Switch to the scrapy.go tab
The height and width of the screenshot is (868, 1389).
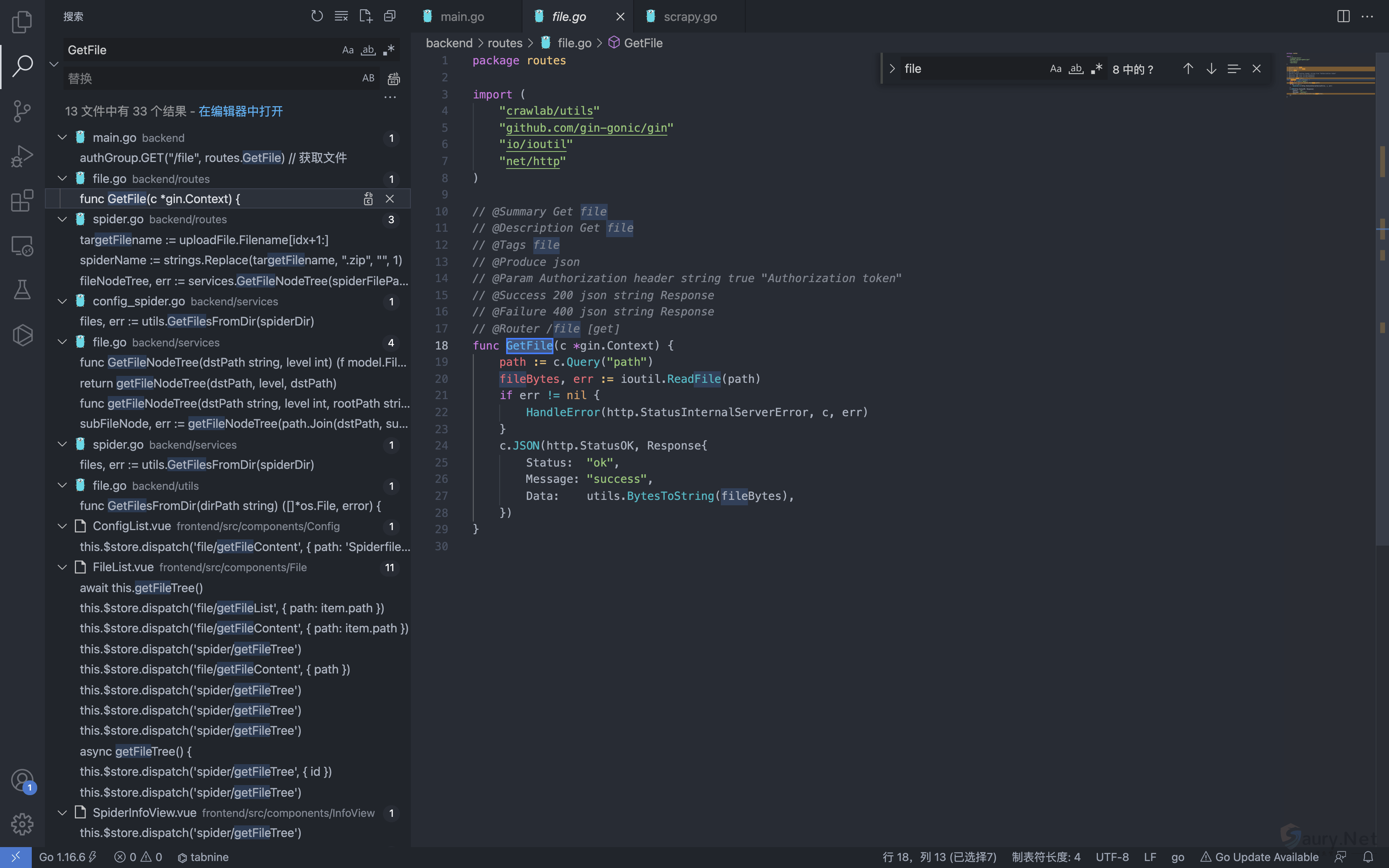tap(690, 17)
